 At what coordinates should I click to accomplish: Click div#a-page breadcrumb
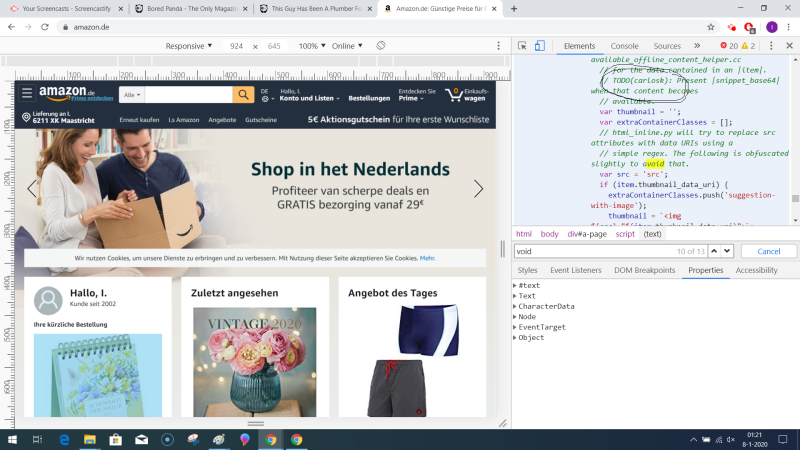[587, 234]
